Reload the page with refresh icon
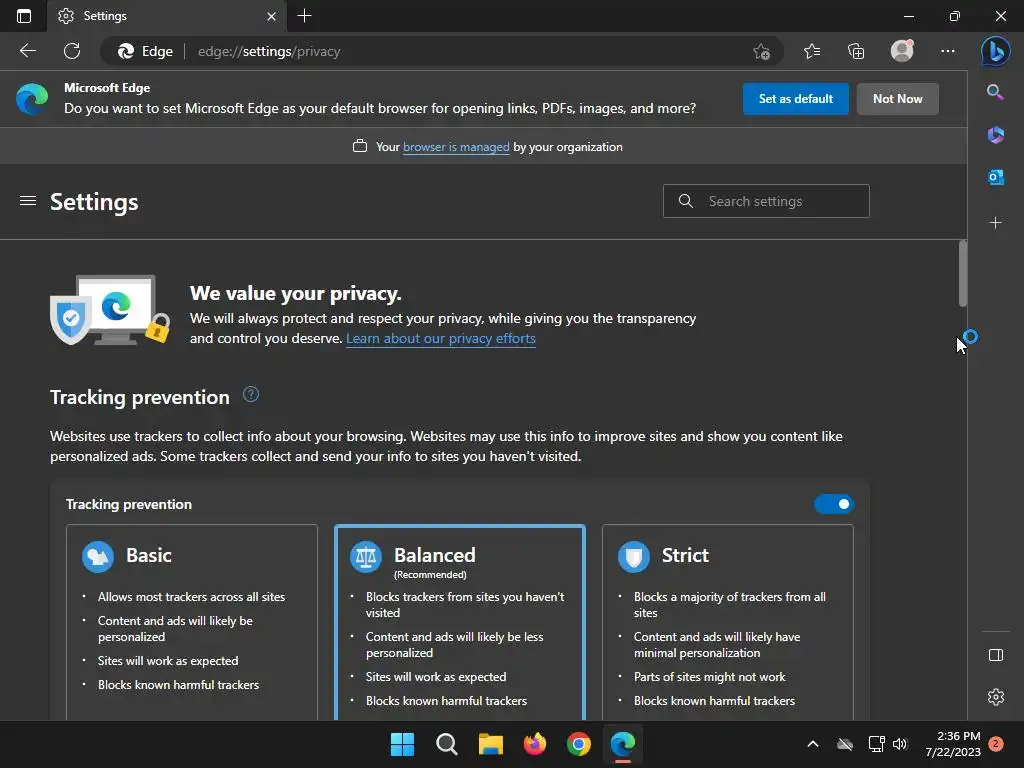Screen dimensions: 1024x768 tap(72, 51)
